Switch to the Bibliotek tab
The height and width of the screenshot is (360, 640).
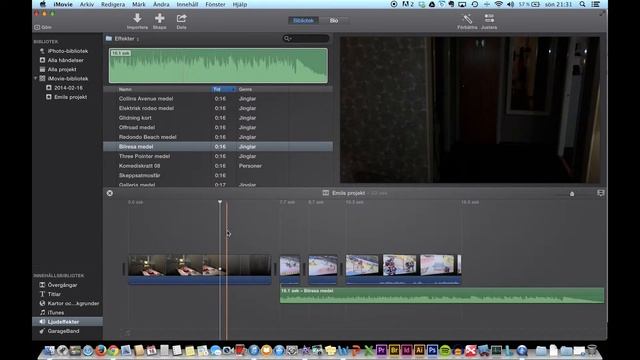pyautogui.click(x=303, y=20)
